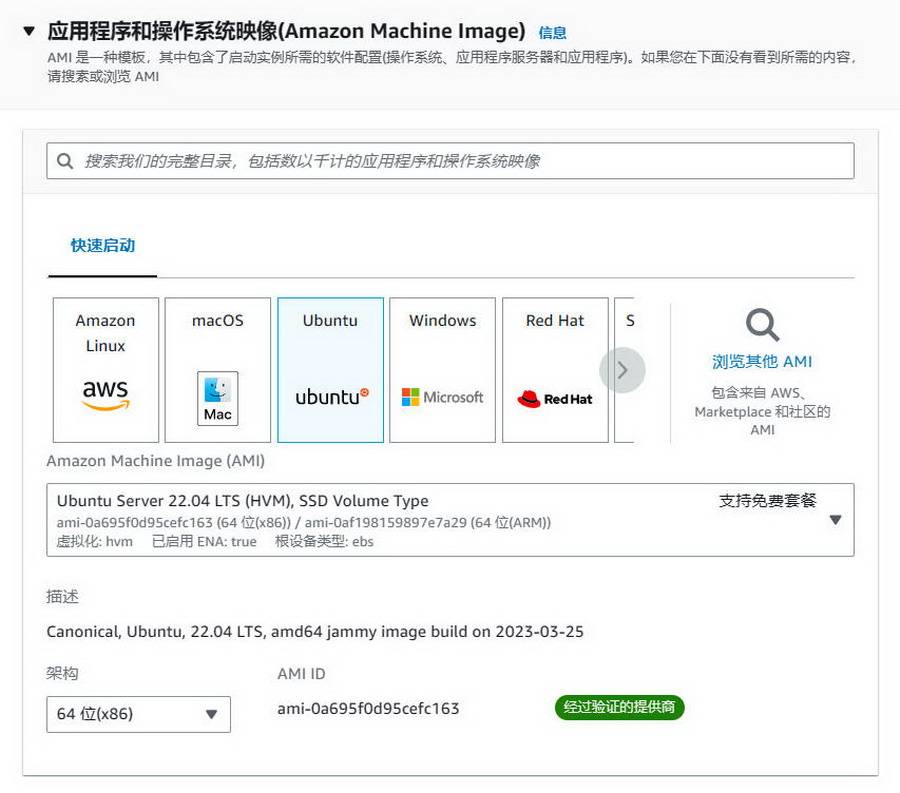Viewport: 900px width, 793px height.
Task: Open the Ubuntu Server 22.04 AMI dropdown
Action: tap(835, 520)
